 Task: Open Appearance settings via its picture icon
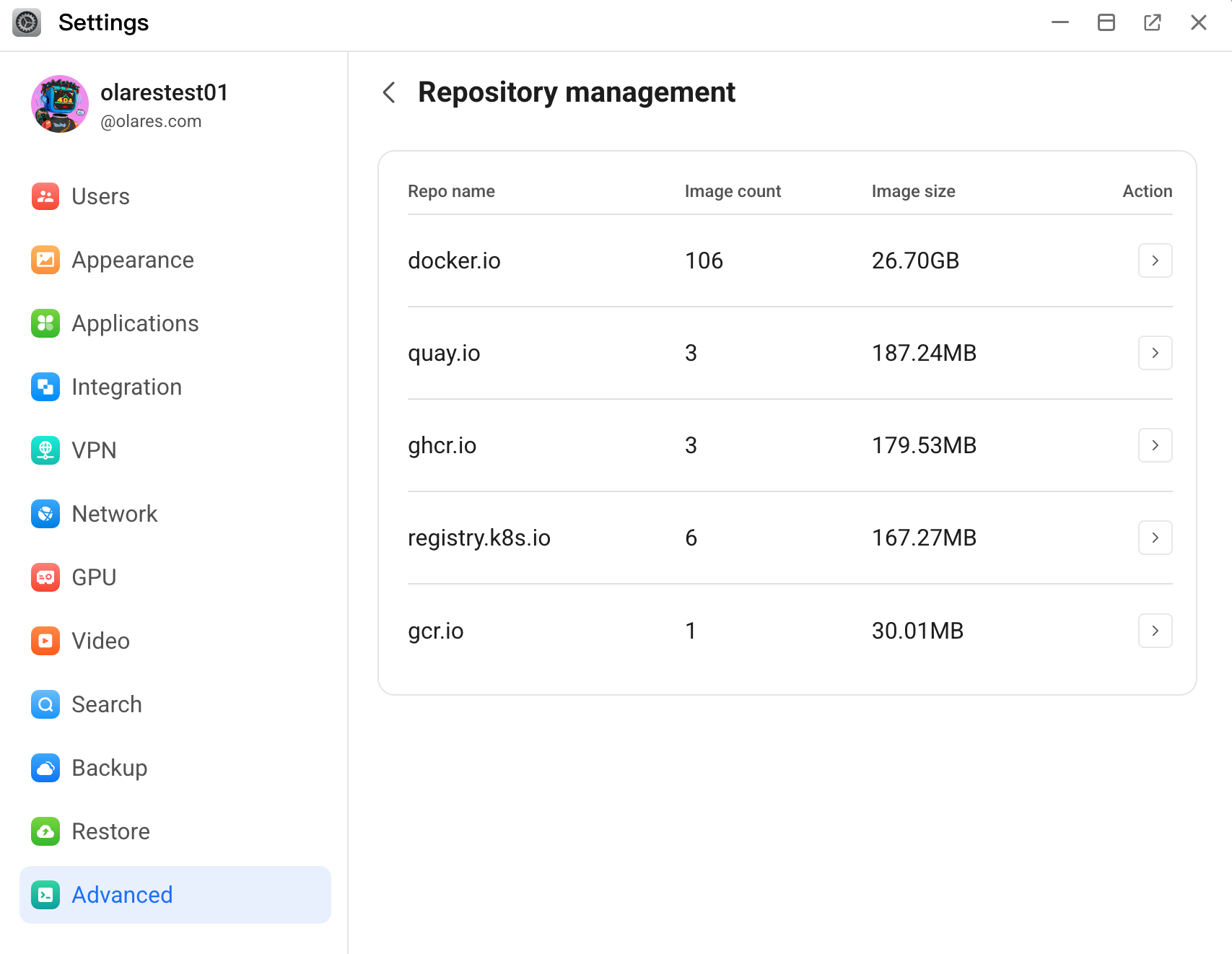[45, 260]
